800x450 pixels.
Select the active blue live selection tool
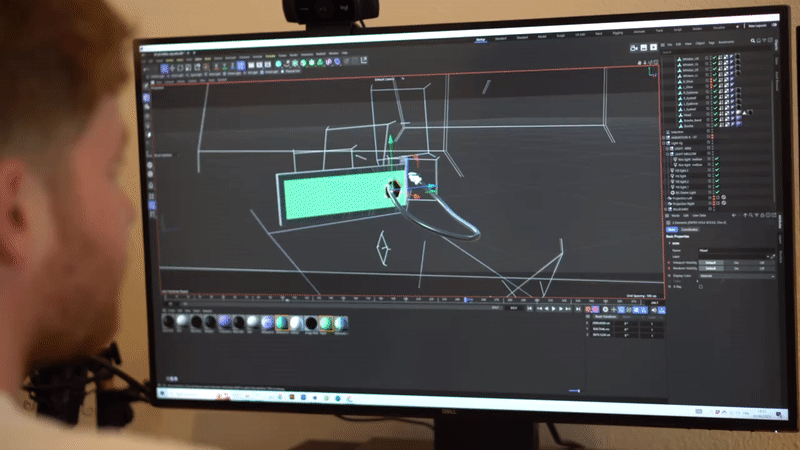[x=165, y=68]
